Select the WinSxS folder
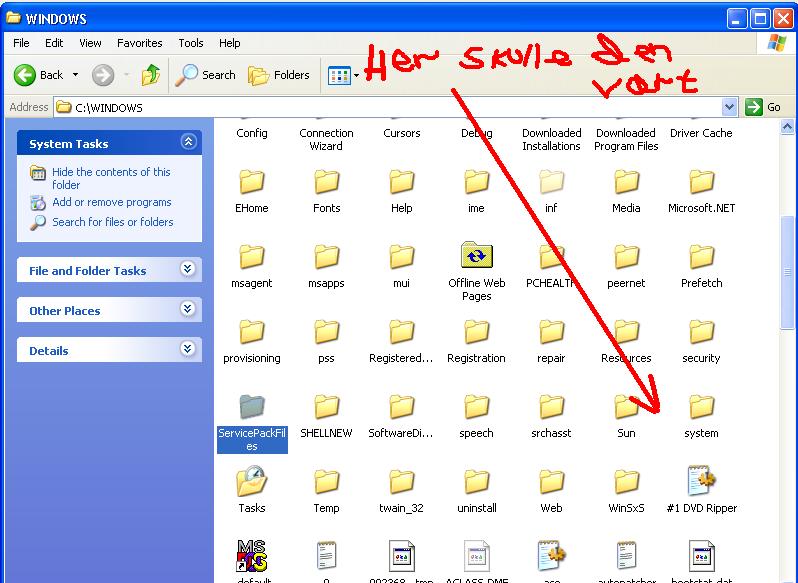The image size is (798, 583). point(626,491)
